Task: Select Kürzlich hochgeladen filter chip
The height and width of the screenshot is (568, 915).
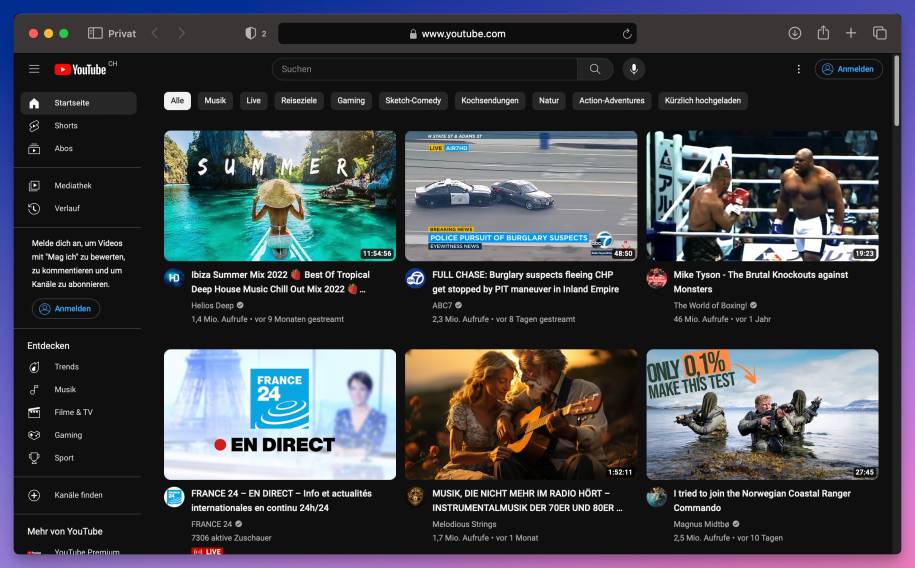Action: pos(703,100)
